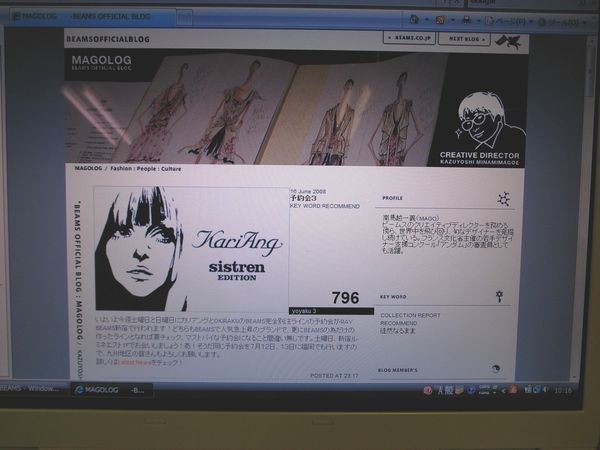Image resolution: width=600 pixels, height=450 pixels.
Task: Select the MAGOLOG -BEAMS OFFICIAL BLOG browser tab
Action: 92,16
